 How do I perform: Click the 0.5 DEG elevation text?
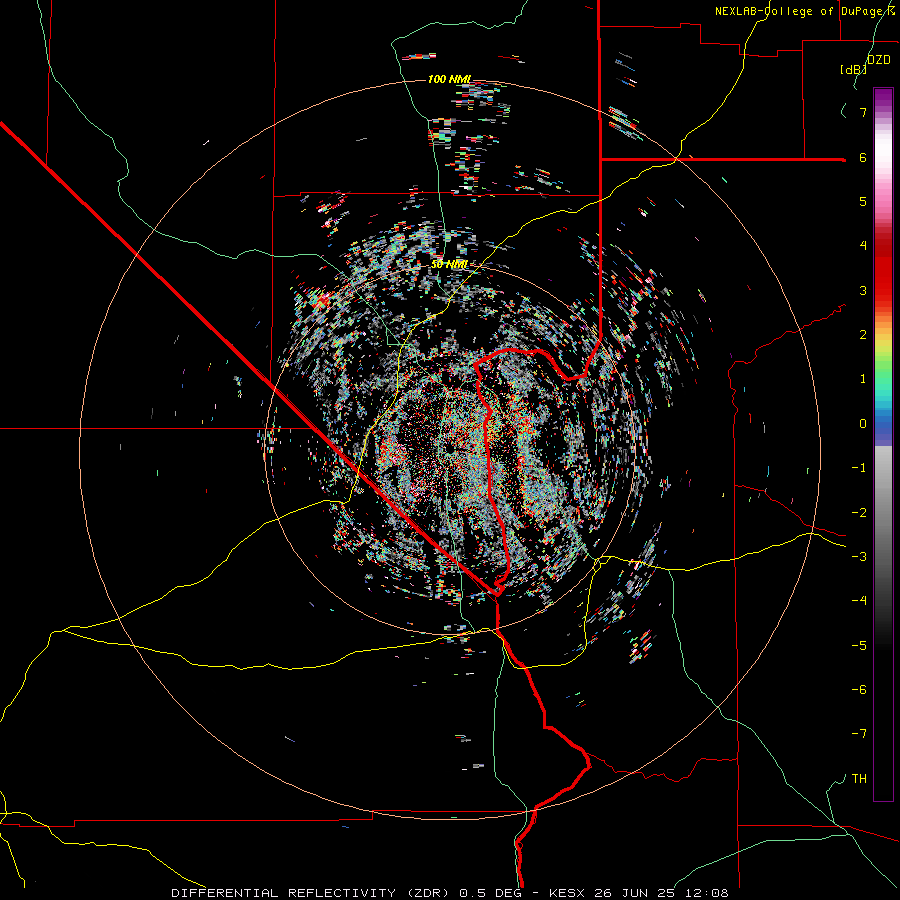[490, 893]
